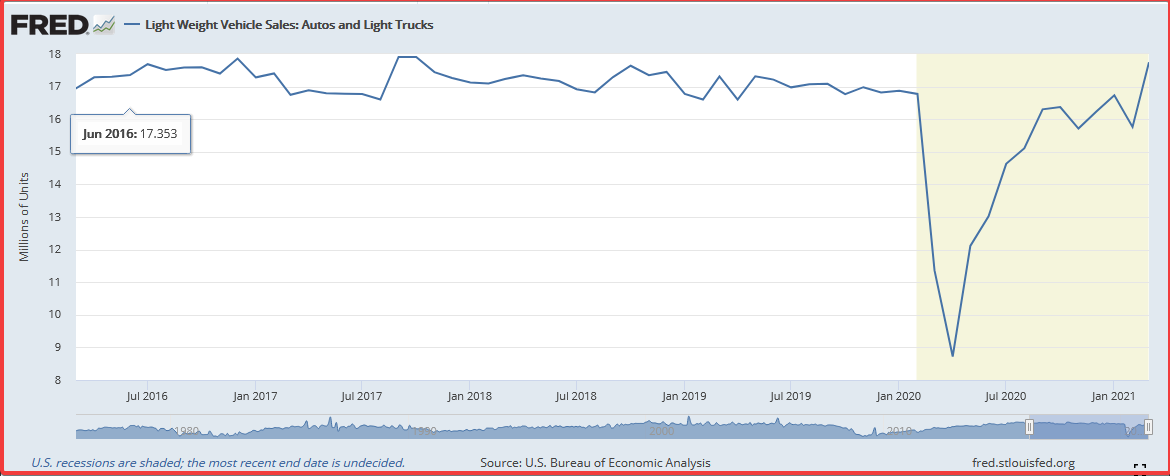This screenshot has height=476, width=1170.
Task: Click the recession shading note text
Action: [218, 463]
